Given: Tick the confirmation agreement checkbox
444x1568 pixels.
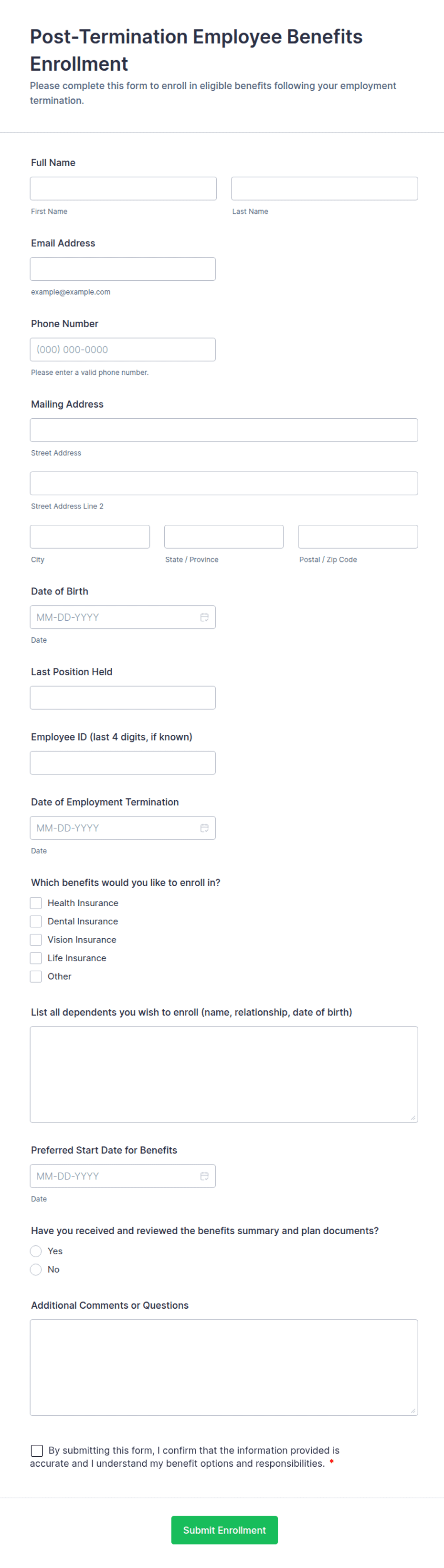Looking at the screenshot, I should click(x=37, y=1451).
